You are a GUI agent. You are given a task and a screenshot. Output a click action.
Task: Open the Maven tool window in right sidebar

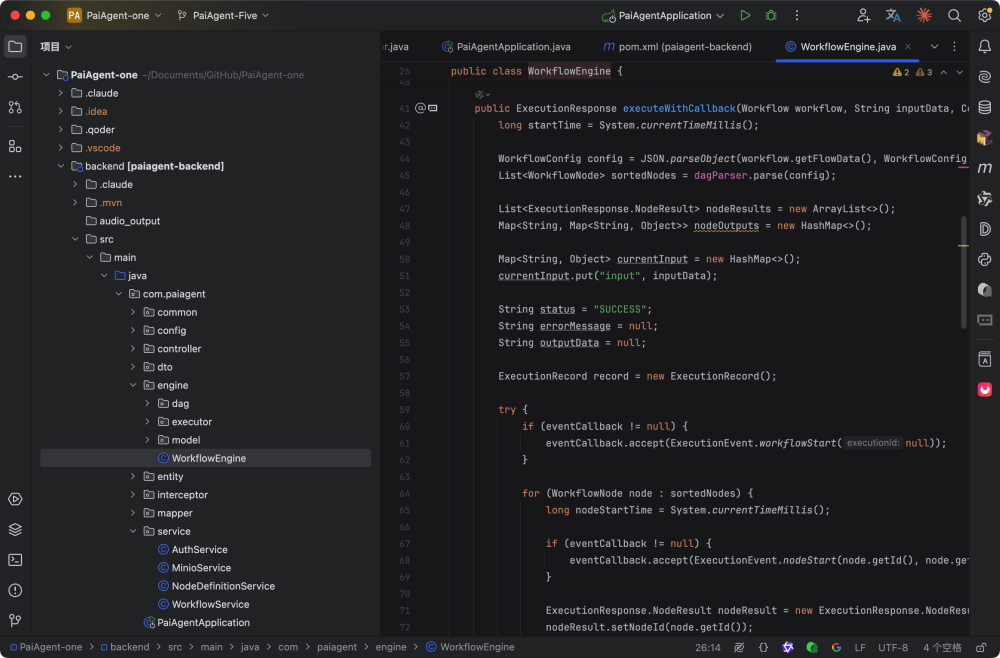(x=985, y=168)
